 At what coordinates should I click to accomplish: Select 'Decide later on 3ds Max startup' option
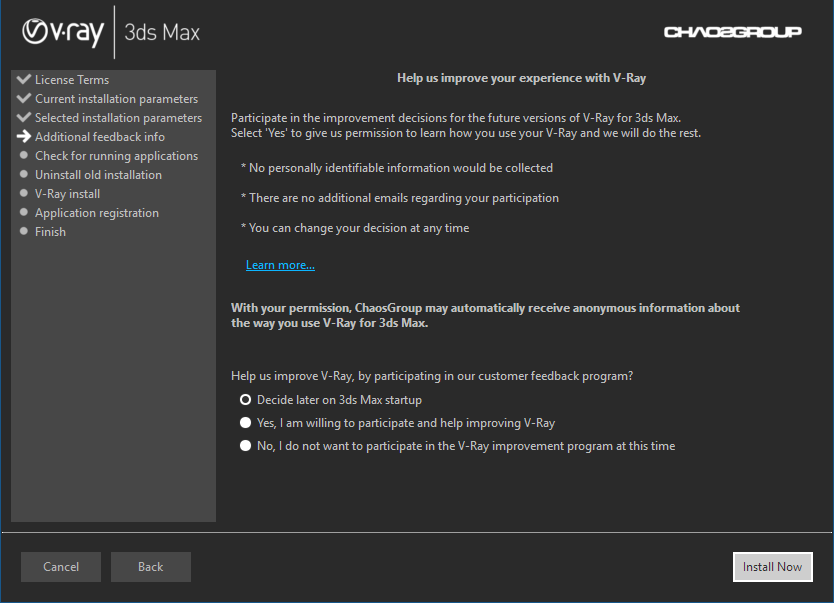[x=245, y=399]
